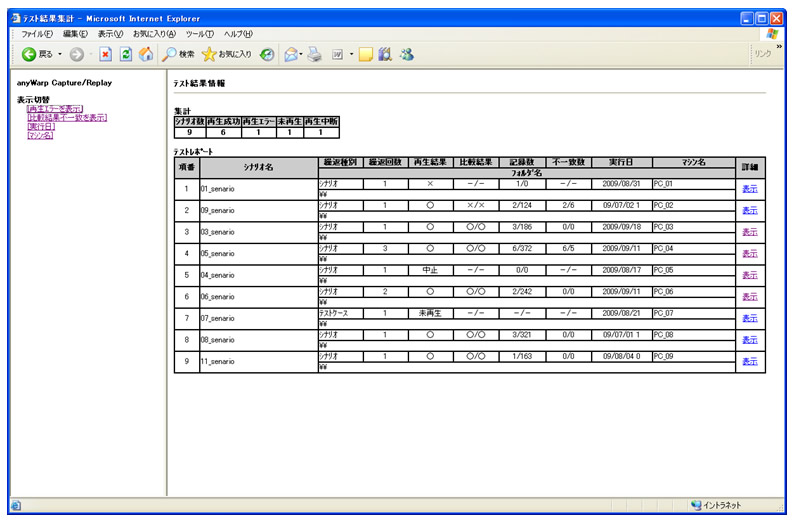795x523 pixels.
Task: Refresh the page with the green icon
Action: [x=126, y=54]
